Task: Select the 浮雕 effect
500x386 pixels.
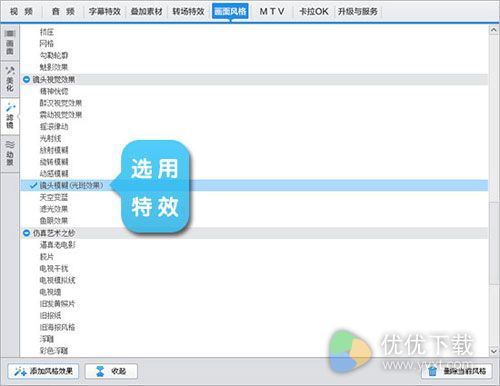Action: [x=46, y=339]
